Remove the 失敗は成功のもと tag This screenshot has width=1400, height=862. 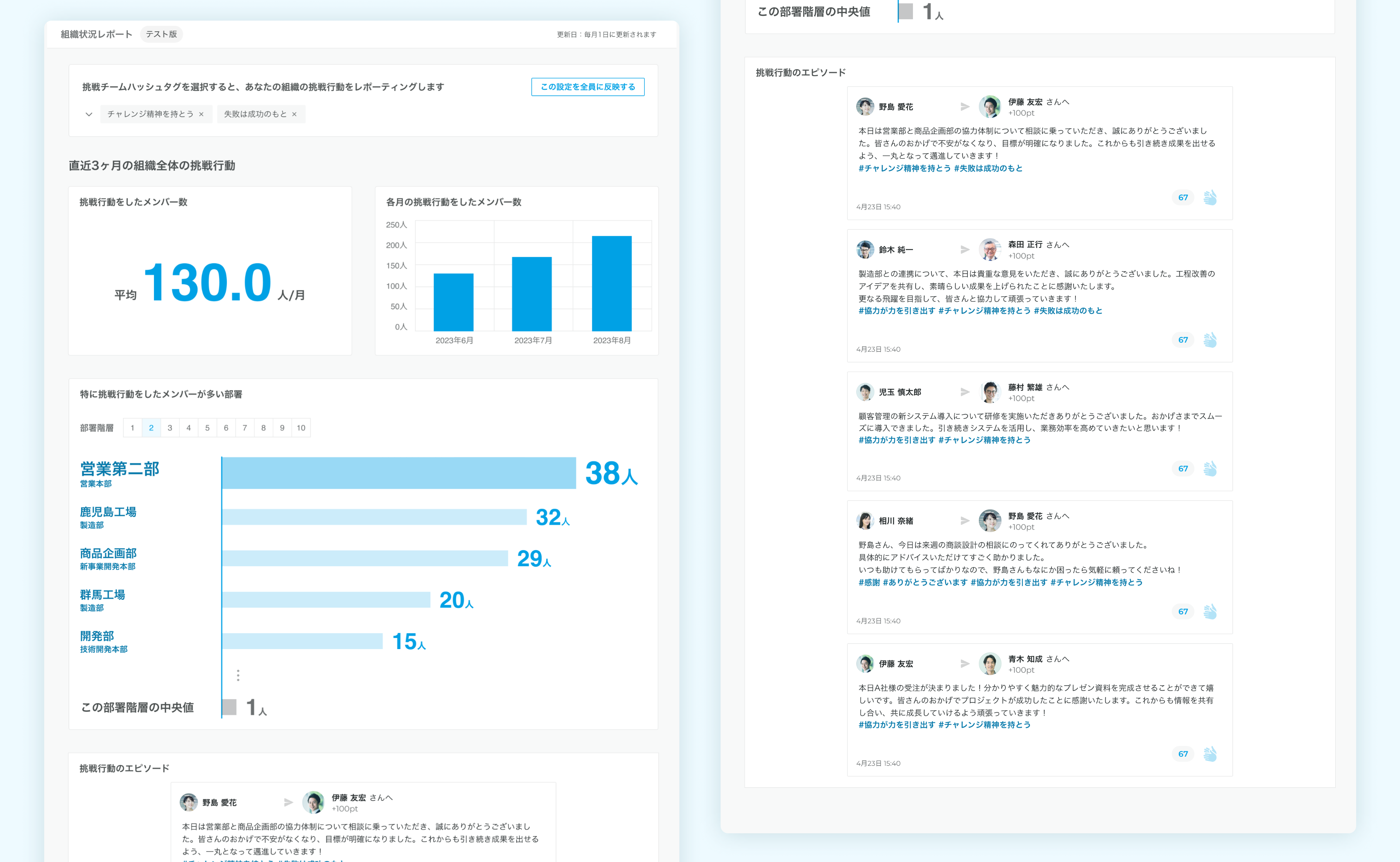coord(294,114)
